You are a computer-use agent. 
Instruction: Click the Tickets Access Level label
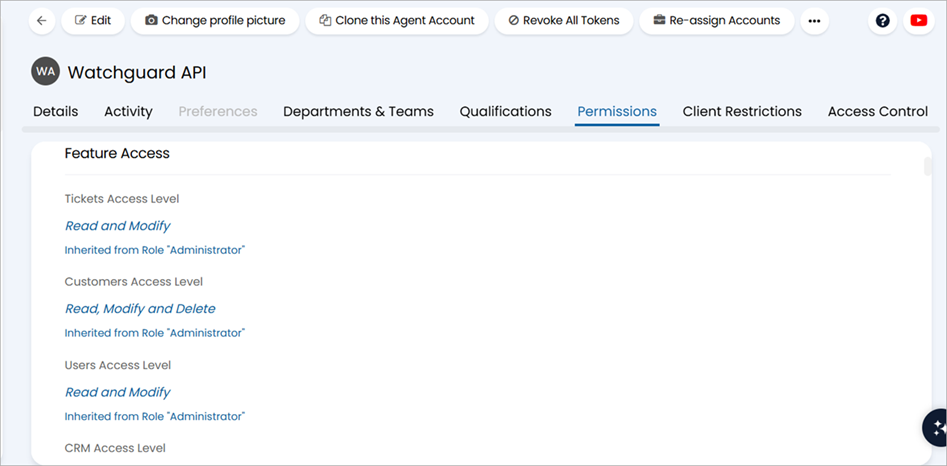pos(122,199)
